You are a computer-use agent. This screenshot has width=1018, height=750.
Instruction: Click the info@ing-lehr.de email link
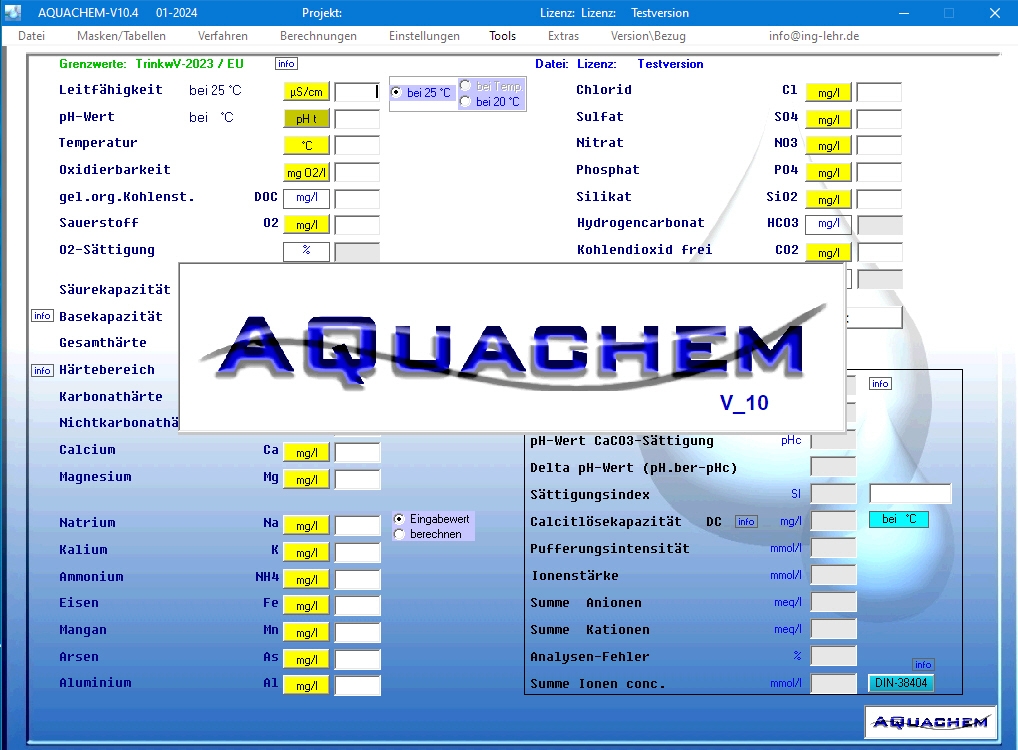pyautogui.click(x=813, y=36)
